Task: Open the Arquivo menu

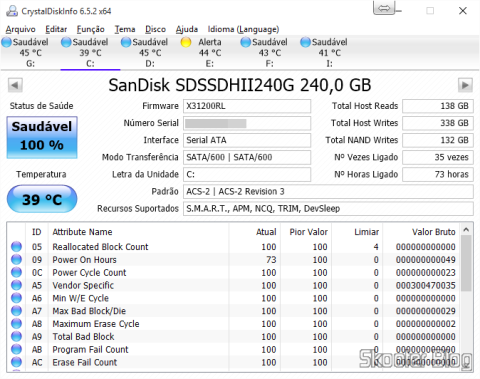Action: coord(20,29)
